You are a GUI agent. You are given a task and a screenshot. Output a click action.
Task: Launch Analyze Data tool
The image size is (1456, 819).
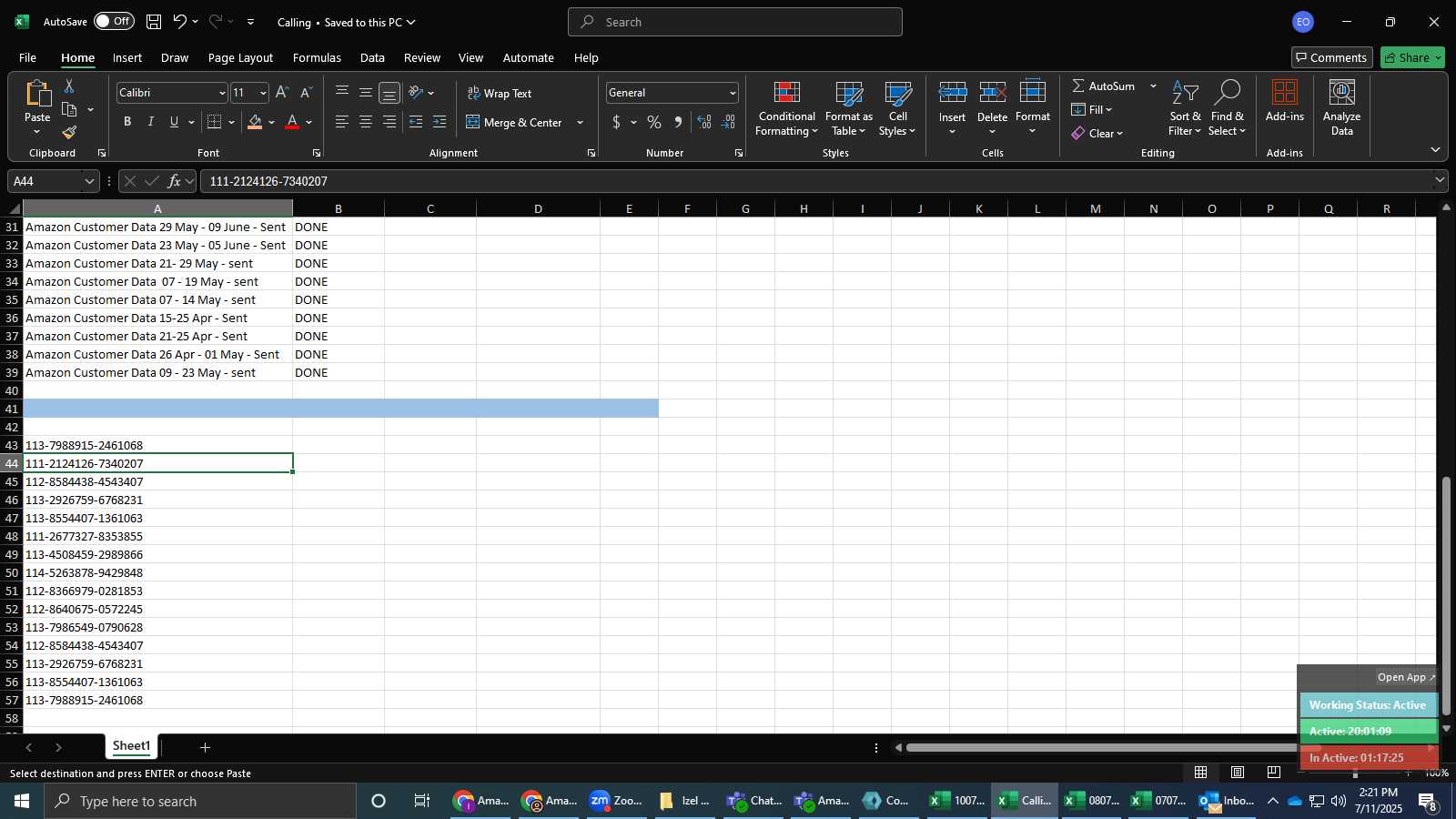point(1341,109)
